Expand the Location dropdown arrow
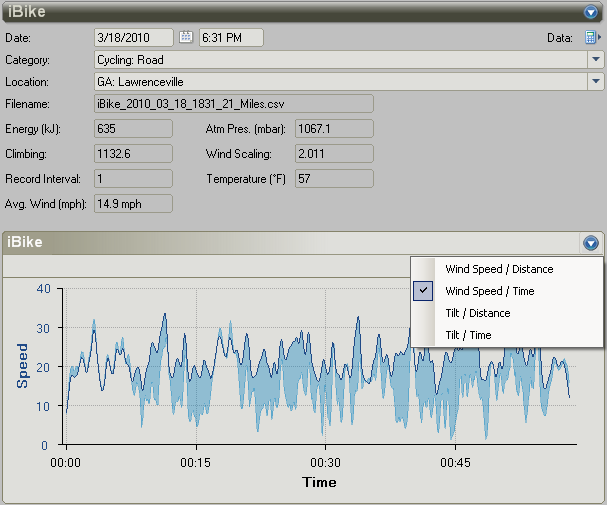This screenshot has width=607, height=505. pos(596,82)
